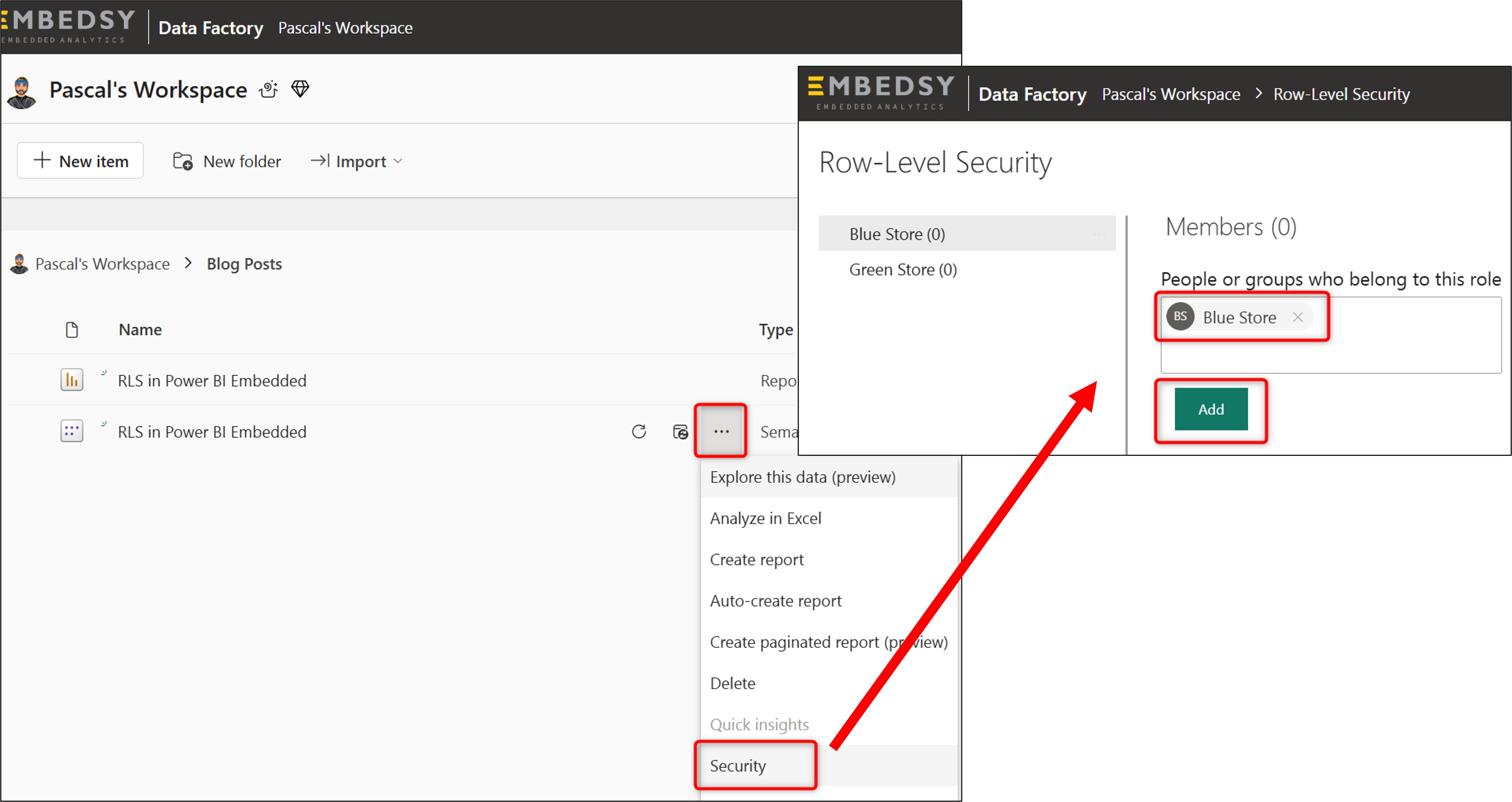Select Delete from the context menu
Image resolution: width=1512 pixels, height=802 pixels.
click(x=828, y=683)
